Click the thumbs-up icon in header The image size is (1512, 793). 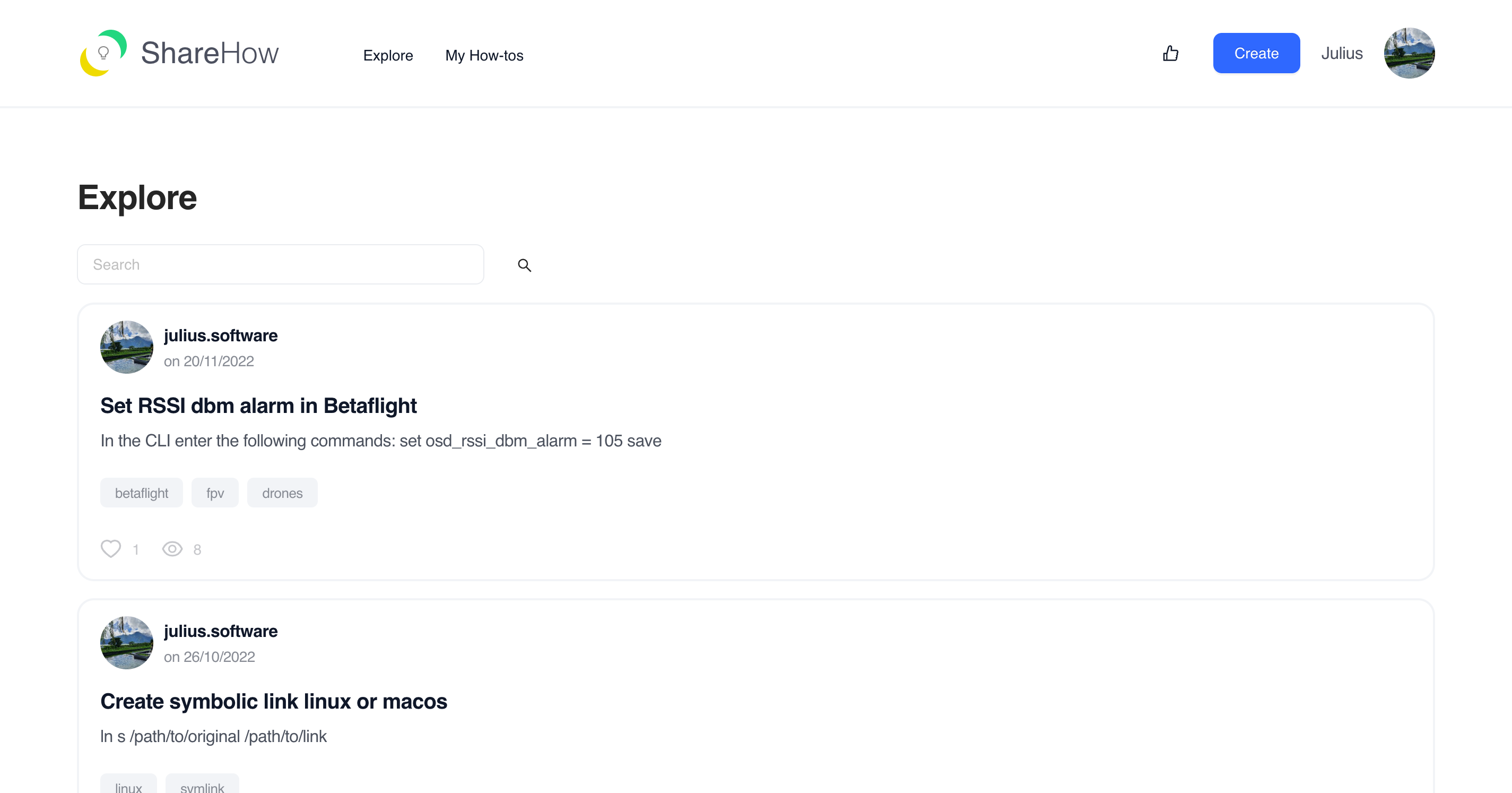(1170, 54)
